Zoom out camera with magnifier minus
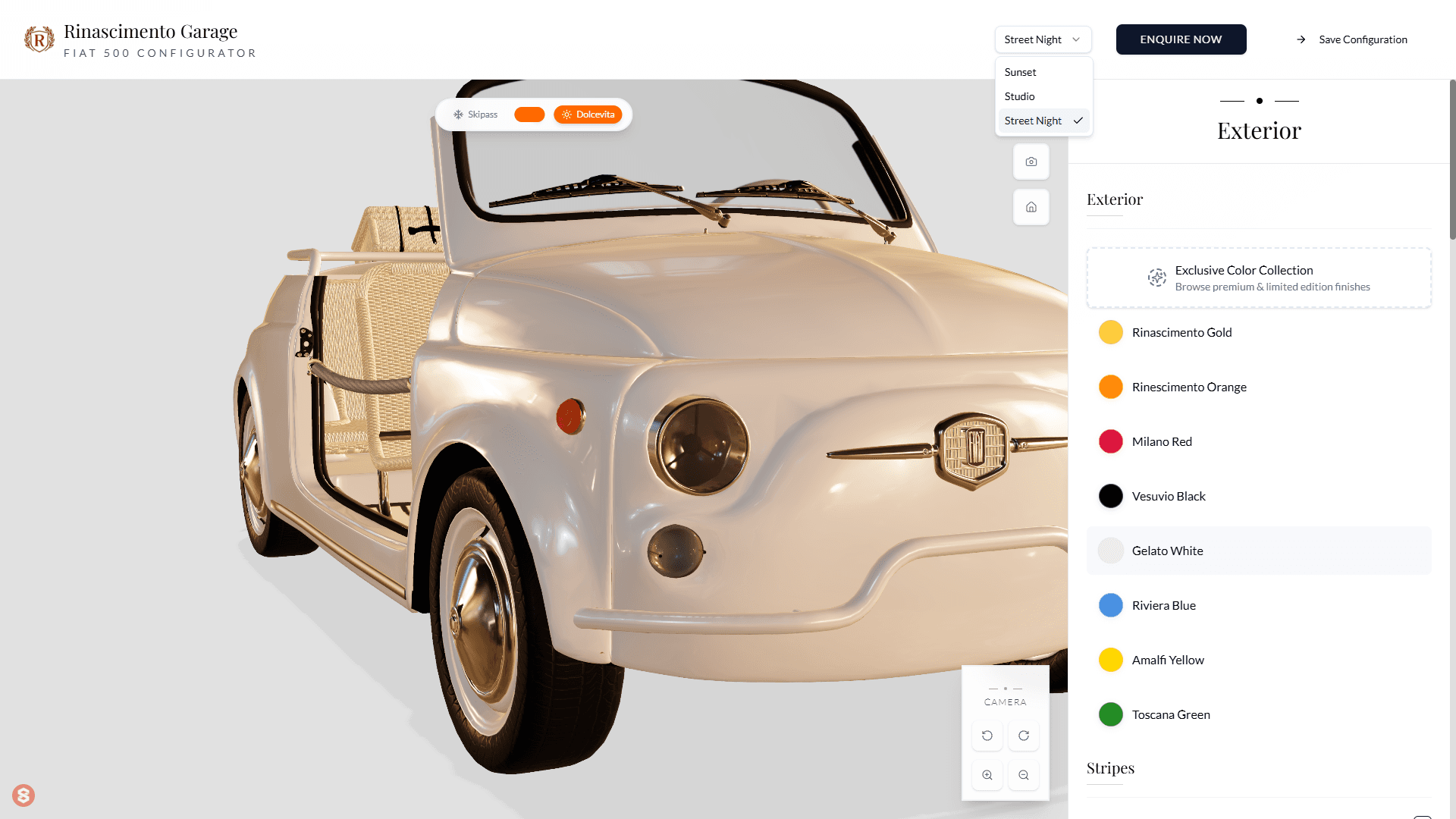Viewport: 1456px width, 819px height. [1023, 775]
